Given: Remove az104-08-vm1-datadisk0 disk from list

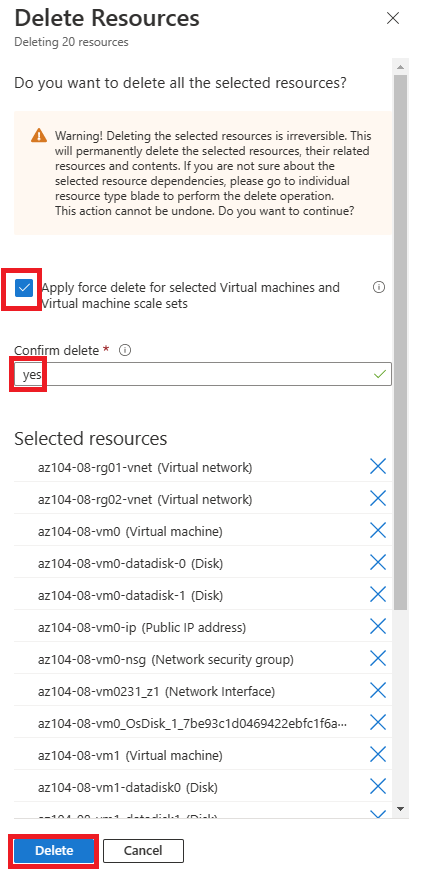Looking at the screenshot, I should (x=378, y=787).
